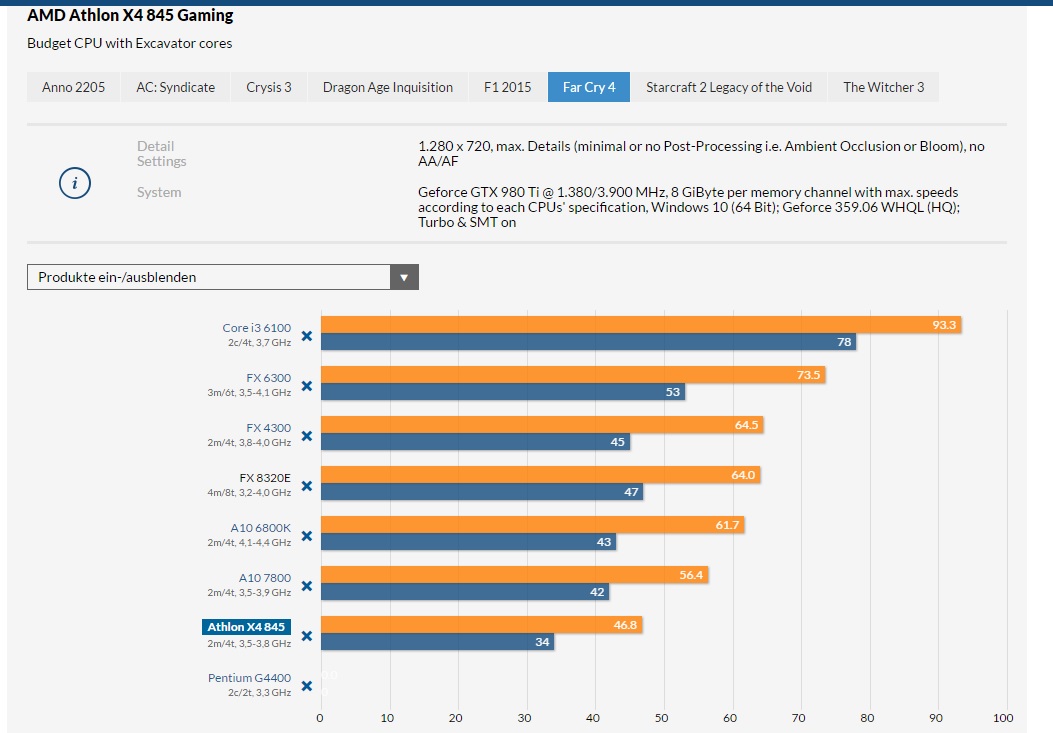The width and height of the screenshot is (1053, 733).
Task: Click the 2m/4t, 3,5-3,9 GHz spec text
Action: tap(249, 593)
